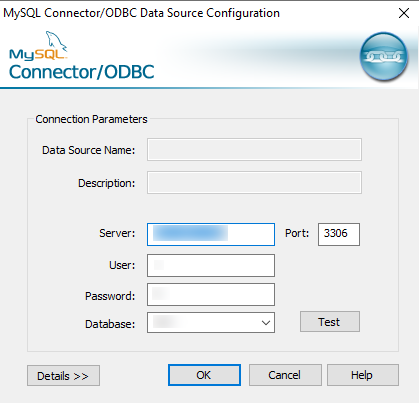
Task: Click the User label
Action: [122, 265]
